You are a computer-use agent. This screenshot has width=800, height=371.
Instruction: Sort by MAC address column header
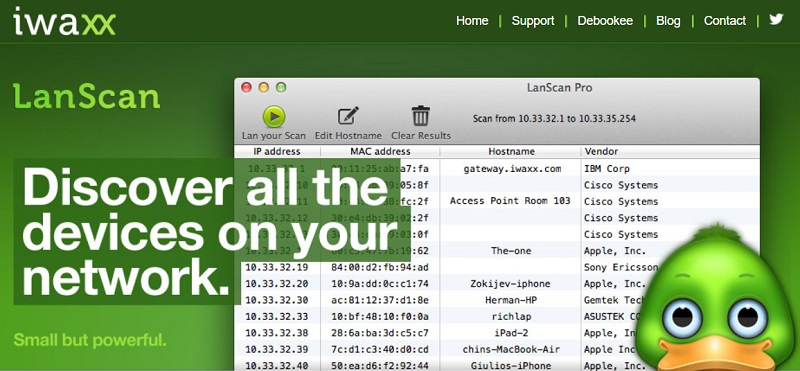pyautogui.click(x=380, y=152)
